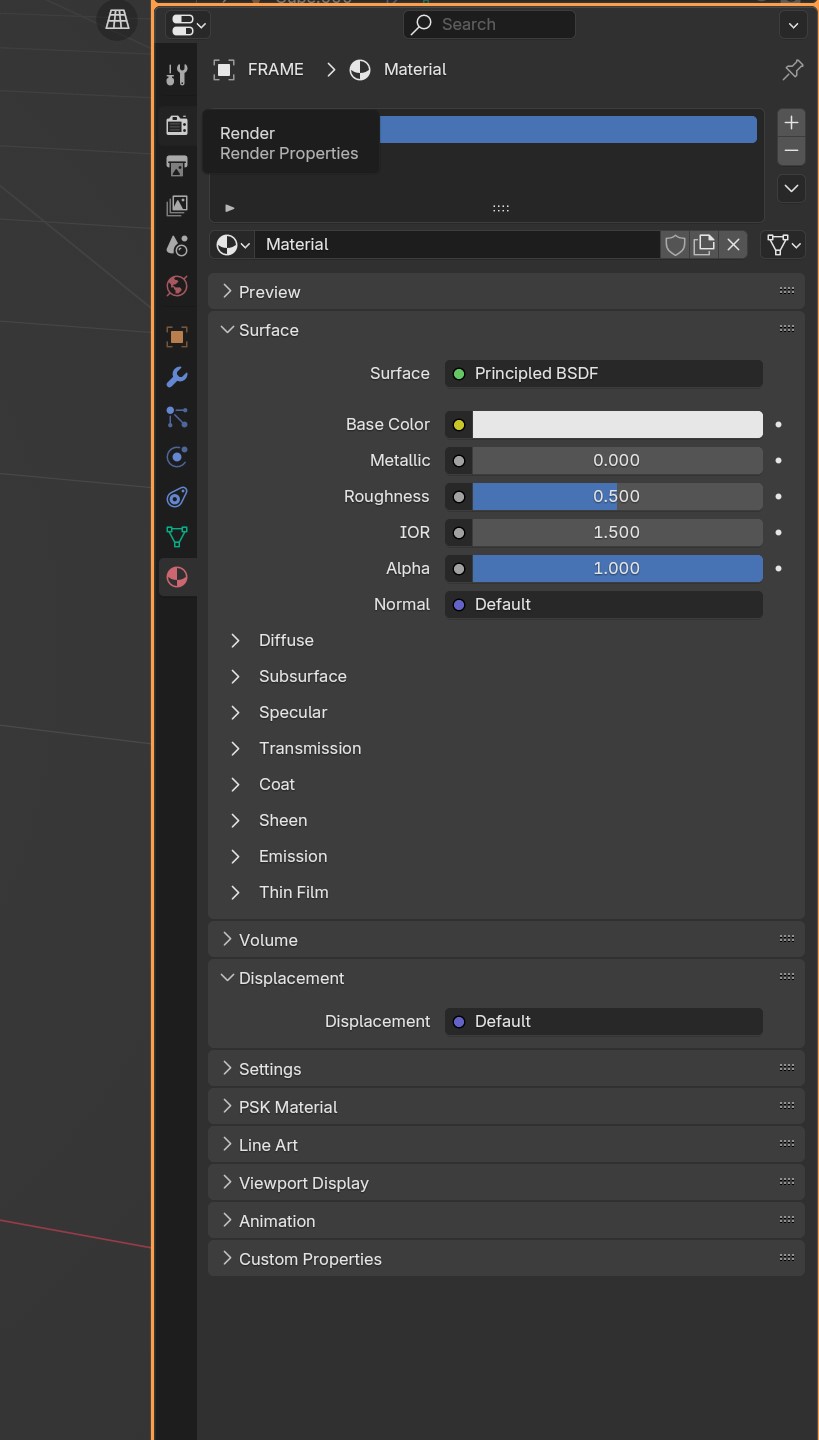Click the FRAME object icon in breadcrumb
The image size is (819, 1440).
pos(224,69)
